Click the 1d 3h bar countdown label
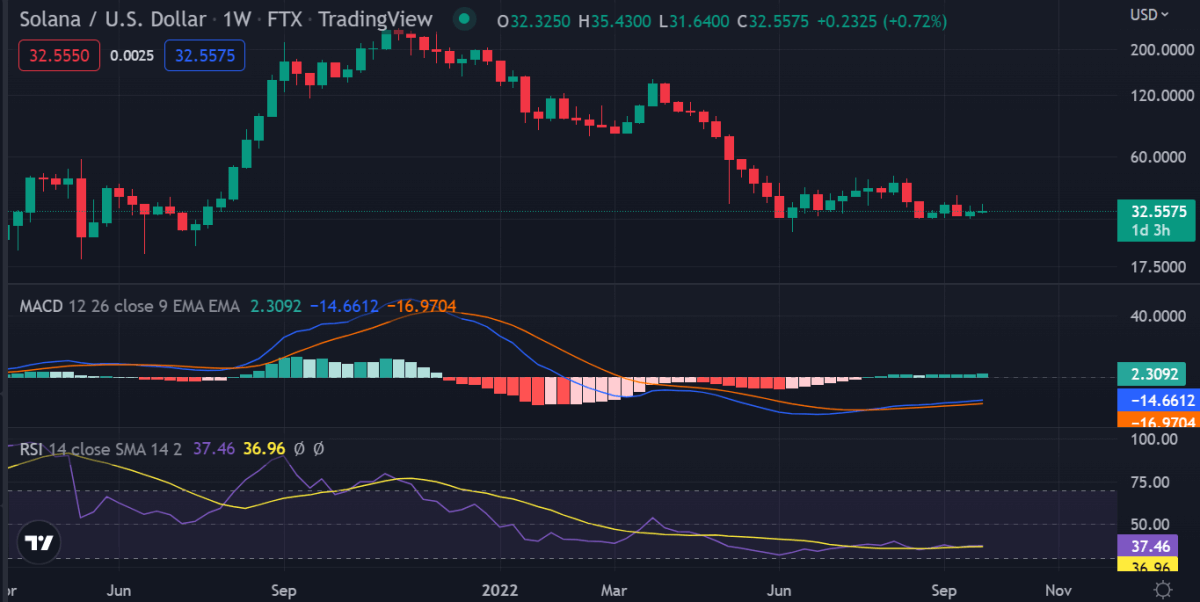This screenshot has height=602, width=1200. point(1153,231)
